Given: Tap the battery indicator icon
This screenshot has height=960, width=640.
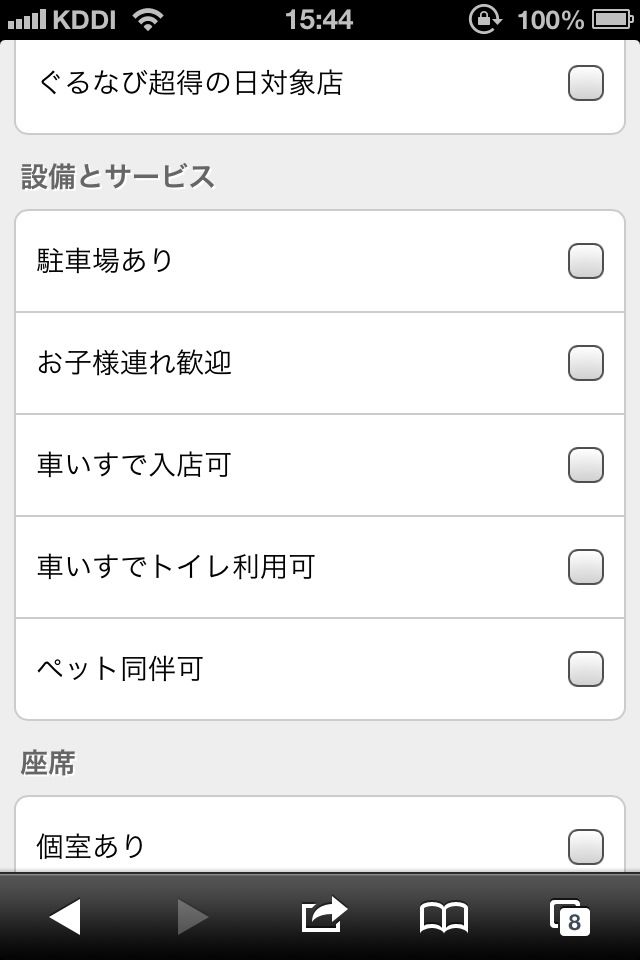Looking at the screenshot, I should pyautogui.click(x=612, y=19).
